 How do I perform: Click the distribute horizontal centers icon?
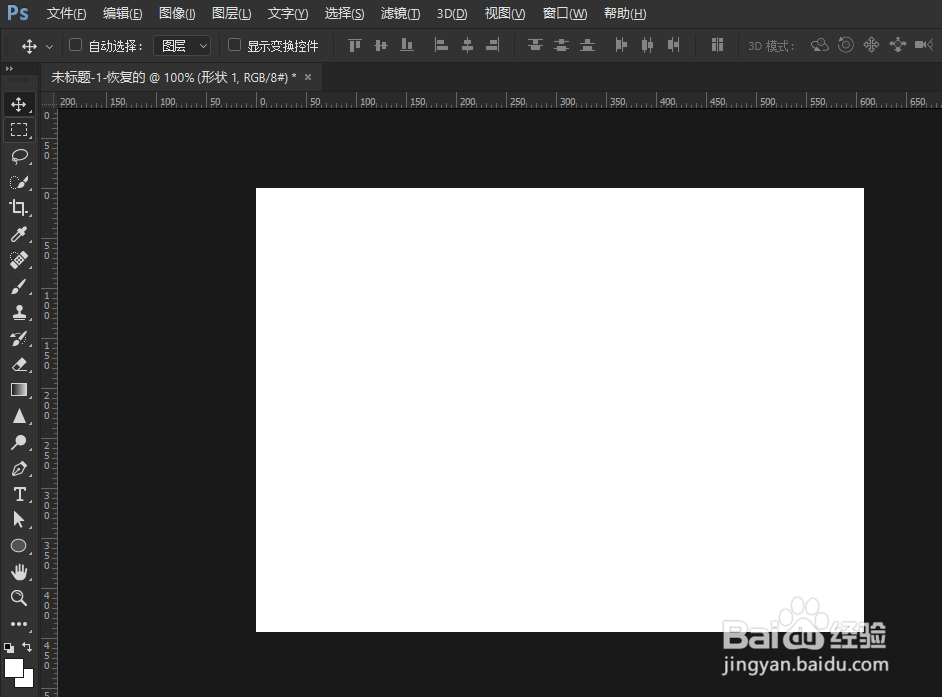(x=647, y=45)
